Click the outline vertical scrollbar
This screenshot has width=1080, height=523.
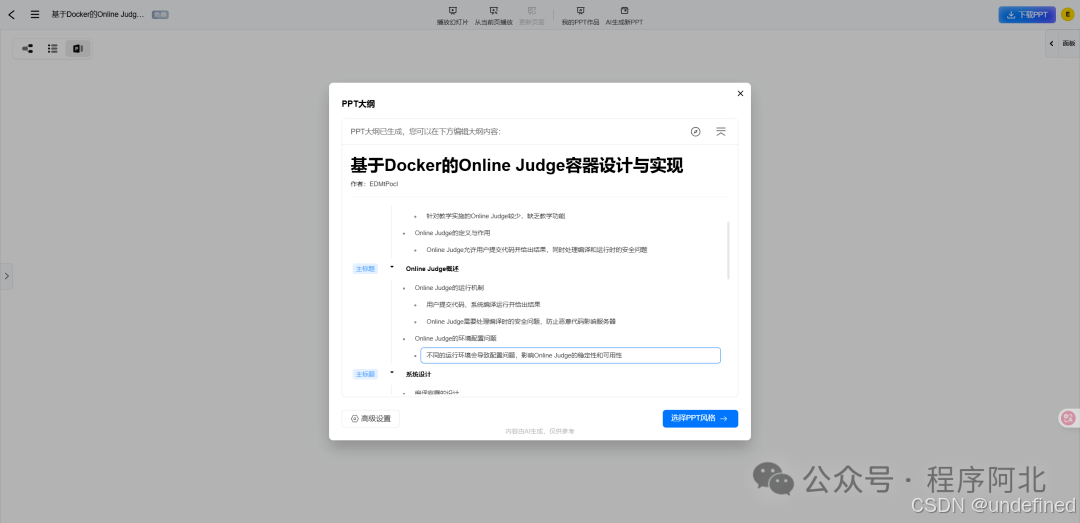tap(728, 250)
